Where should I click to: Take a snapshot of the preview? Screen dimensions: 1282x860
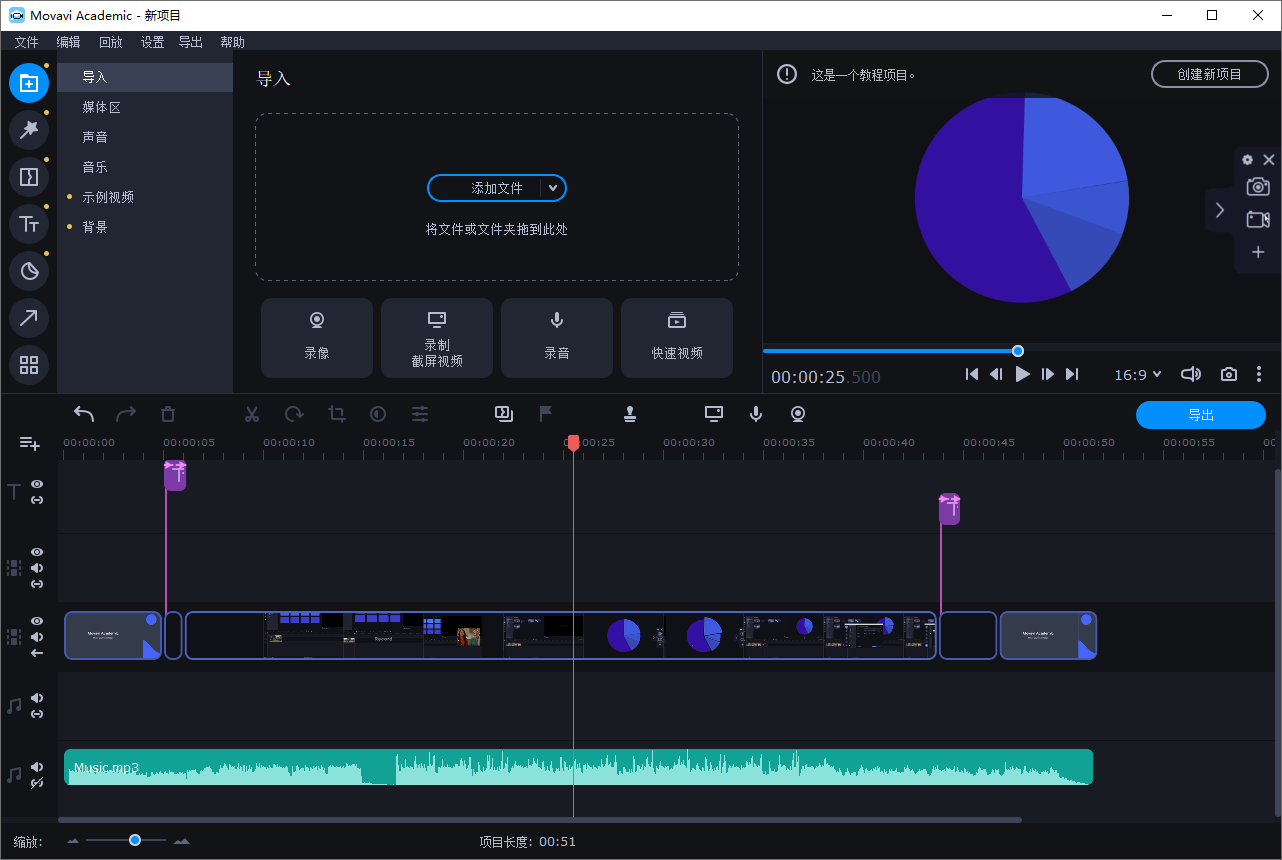pos(1229,374)
